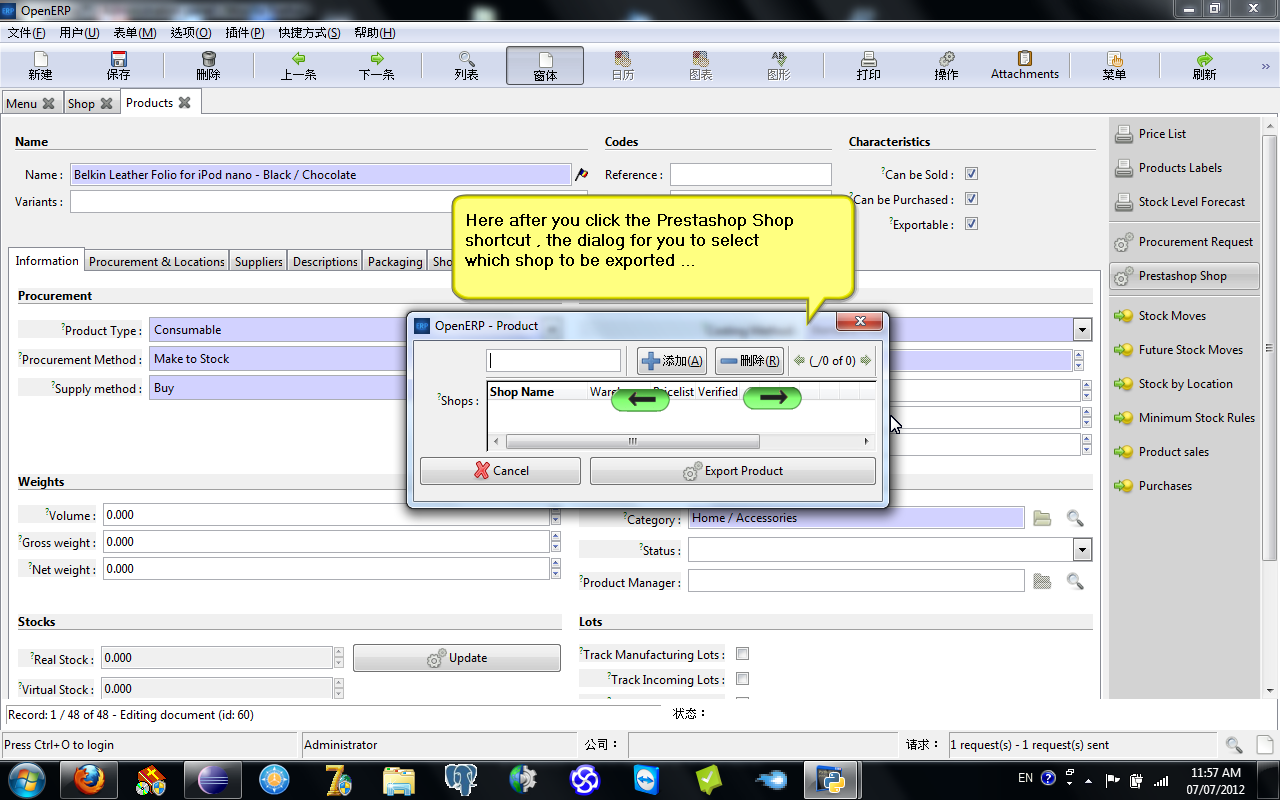Click the Gross weight spinner arrows
This screenshot has height=800, width=1280.
[556, 542]
